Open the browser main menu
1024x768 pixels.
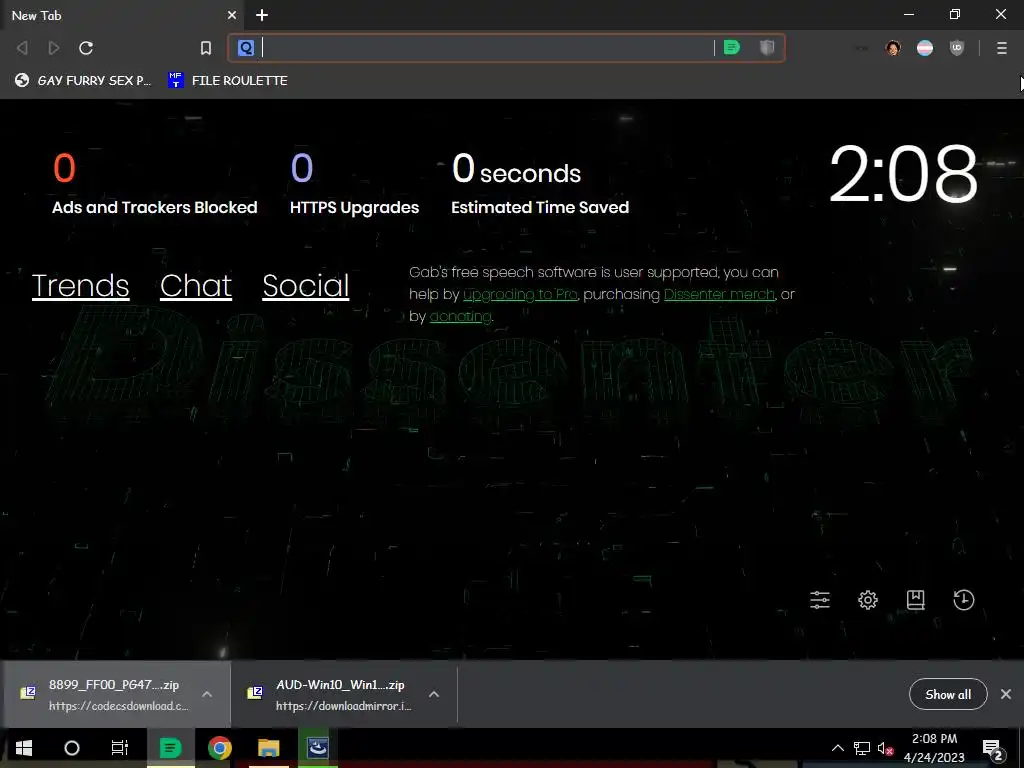click(x=1002, y=48)
